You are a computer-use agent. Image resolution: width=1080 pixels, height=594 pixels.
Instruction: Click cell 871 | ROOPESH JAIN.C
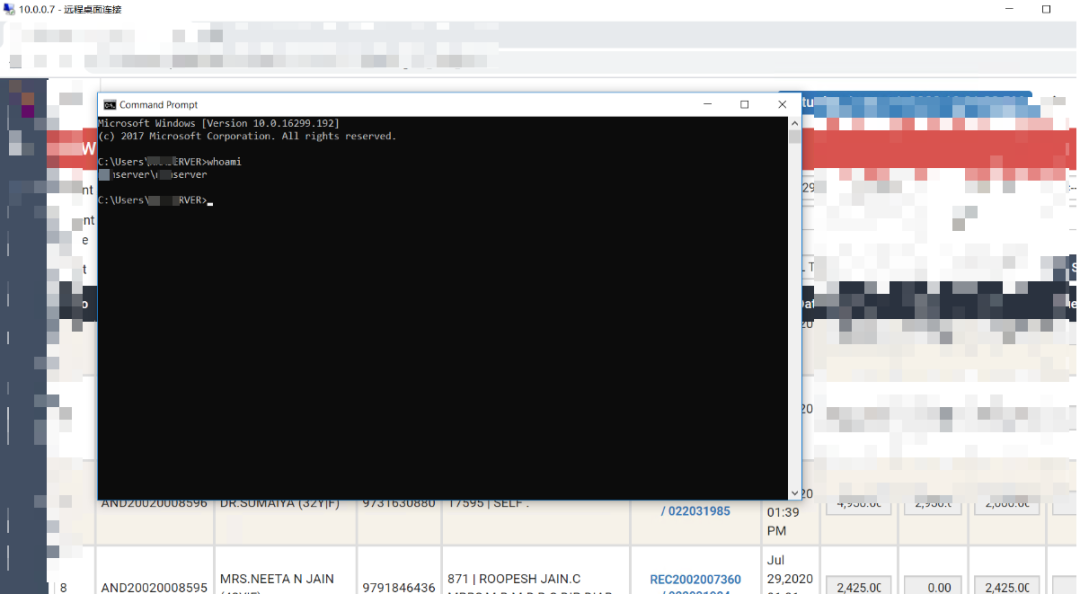tap(514, 579)
